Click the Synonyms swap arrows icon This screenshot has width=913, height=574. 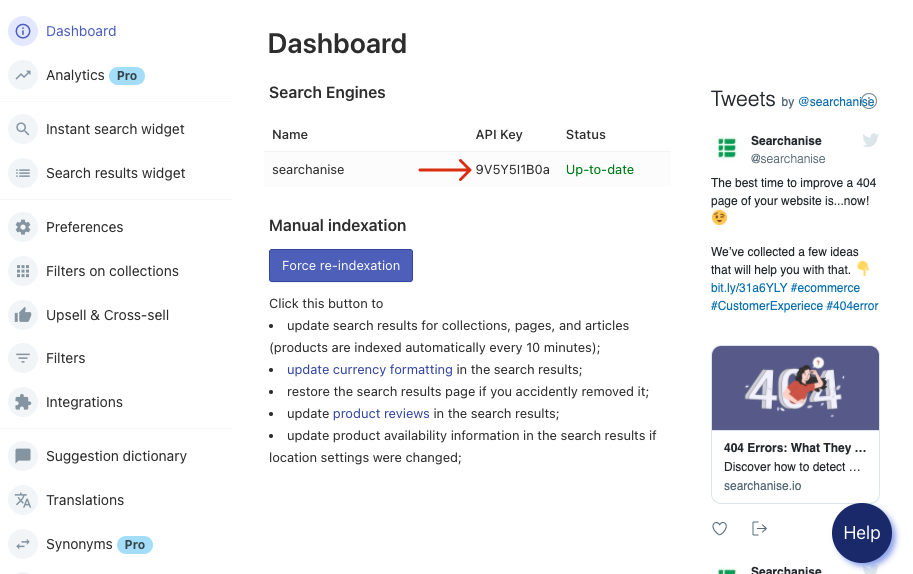[x=23, y=544]
